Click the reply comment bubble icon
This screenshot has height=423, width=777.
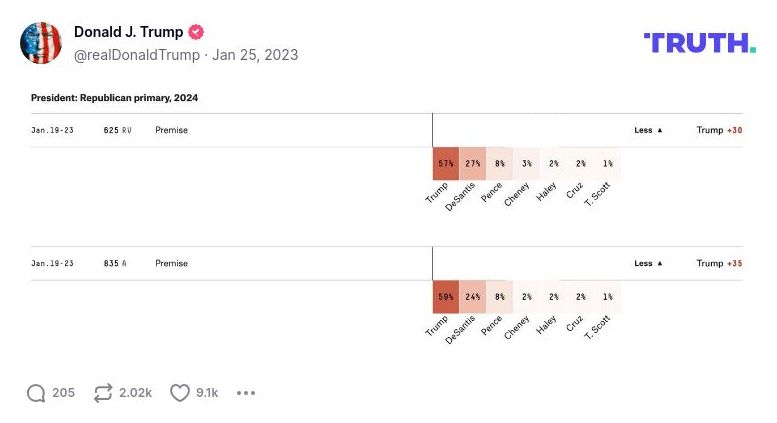coord(36,393)
